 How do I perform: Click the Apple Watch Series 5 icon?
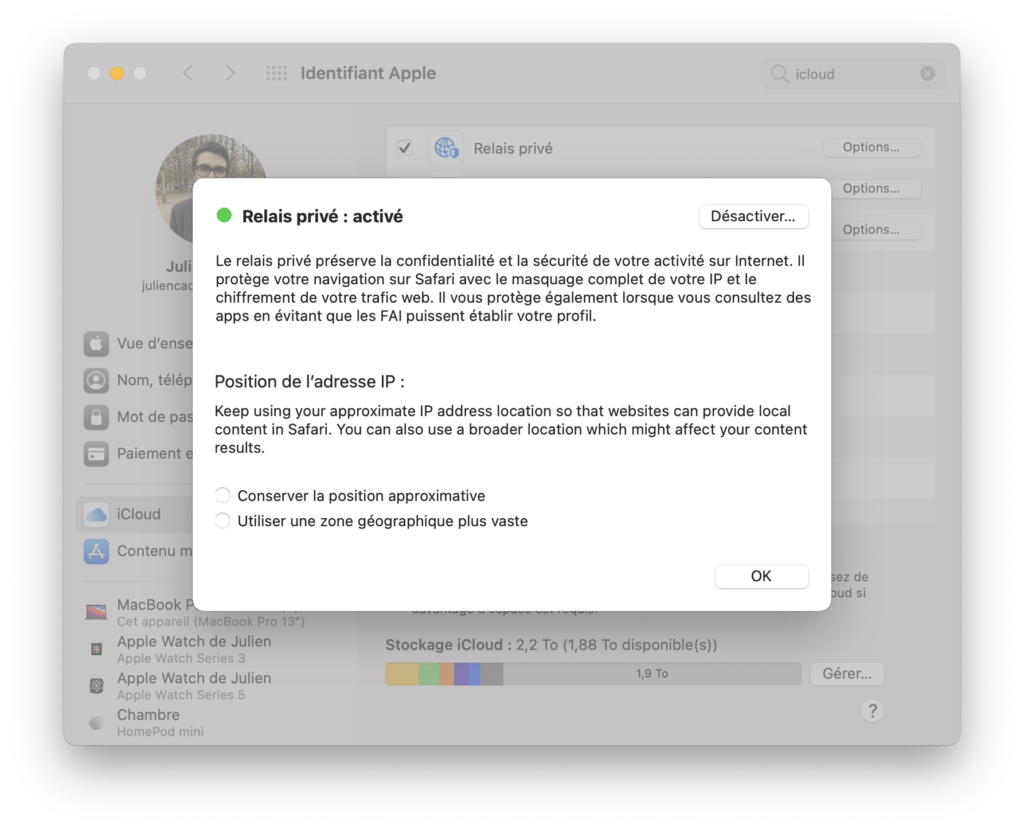click(x=96, y=686)
